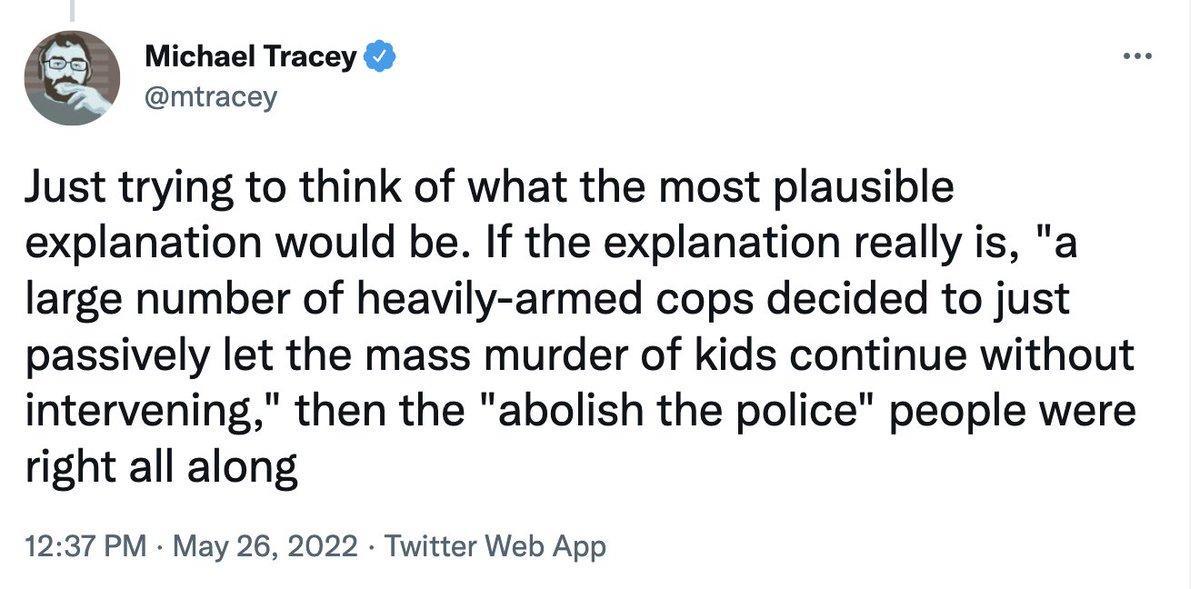
Task: Click the May 26, 2022 date text
Action: pyautogui.click(x=265, y=545)
